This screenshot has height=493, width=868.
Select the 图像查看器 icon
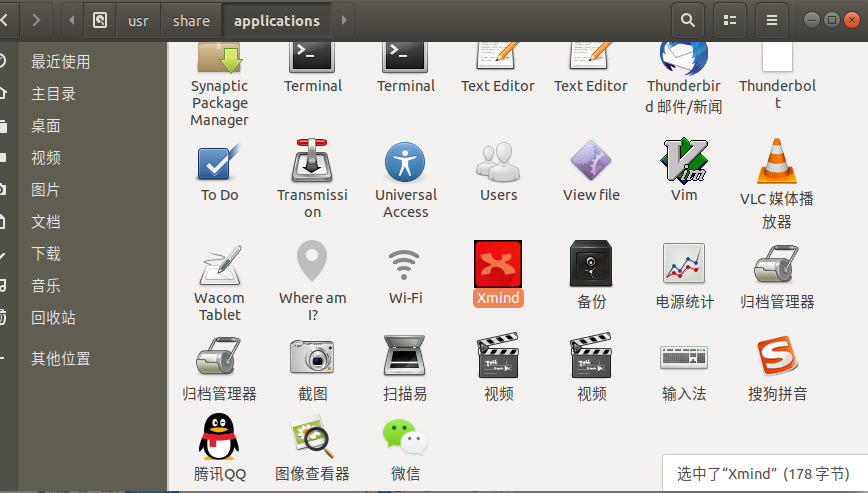(x=312, y=437)
